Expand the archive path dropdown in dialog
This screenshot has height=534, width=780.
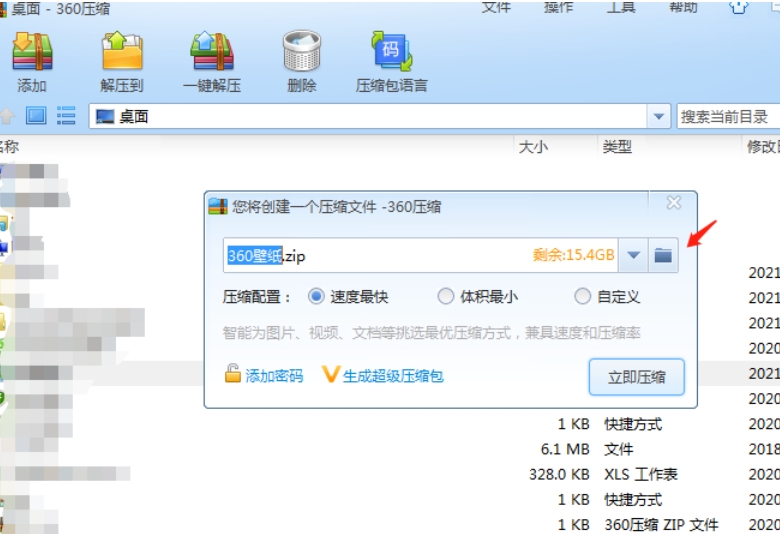tap(633, 255)
